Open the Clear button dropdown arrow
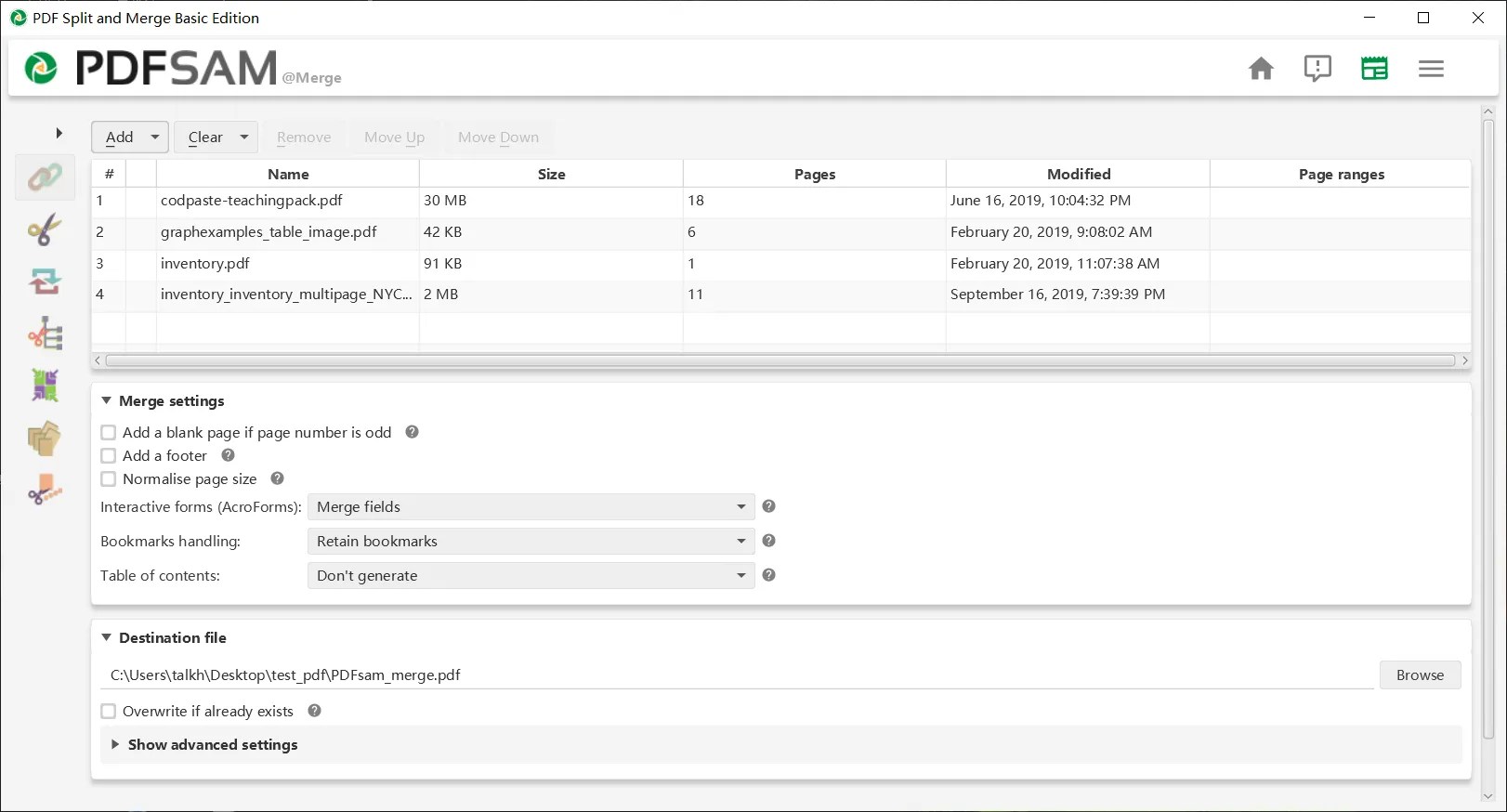 point(244,137)
